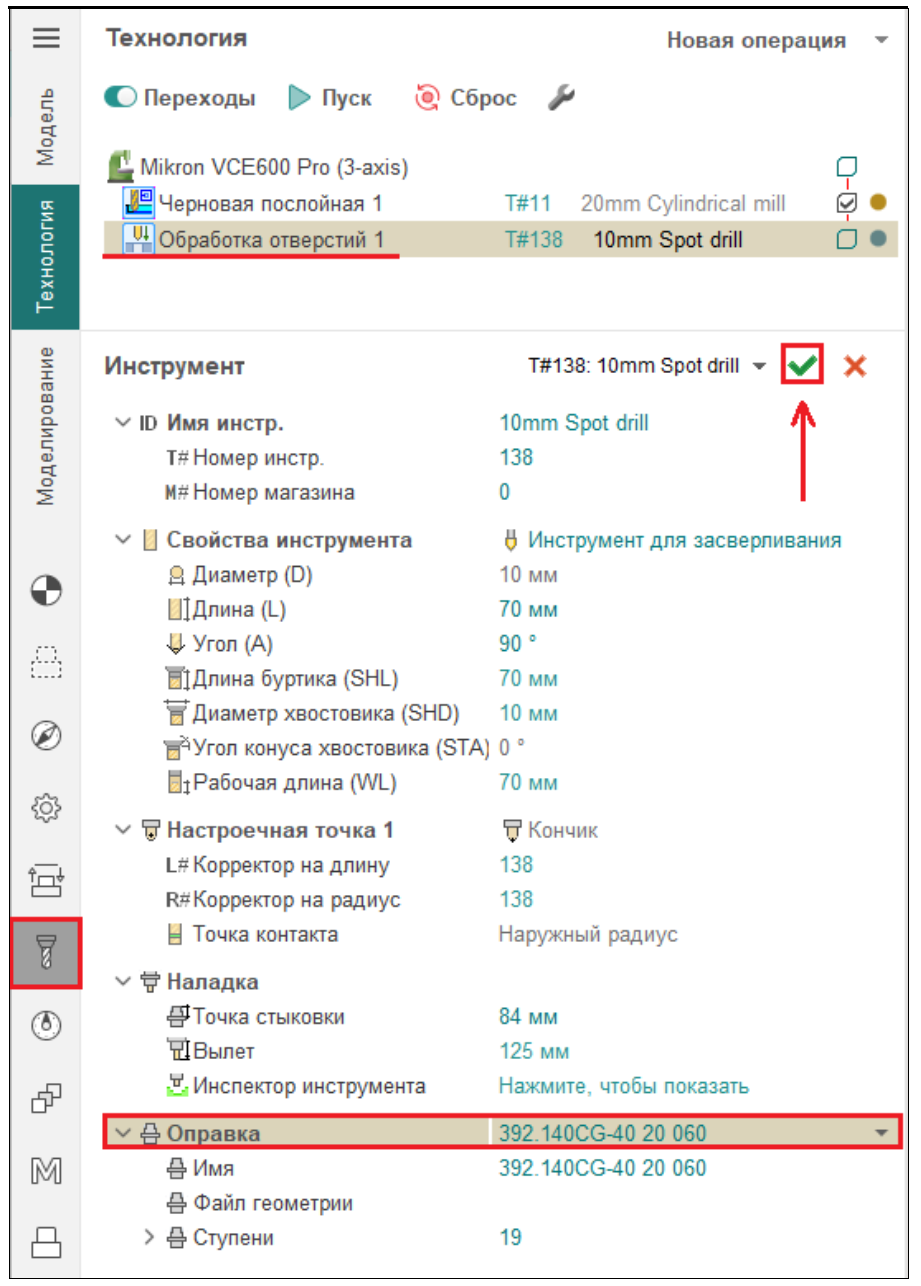Select the tool icon in the sidebar

(x=46, y=954)
